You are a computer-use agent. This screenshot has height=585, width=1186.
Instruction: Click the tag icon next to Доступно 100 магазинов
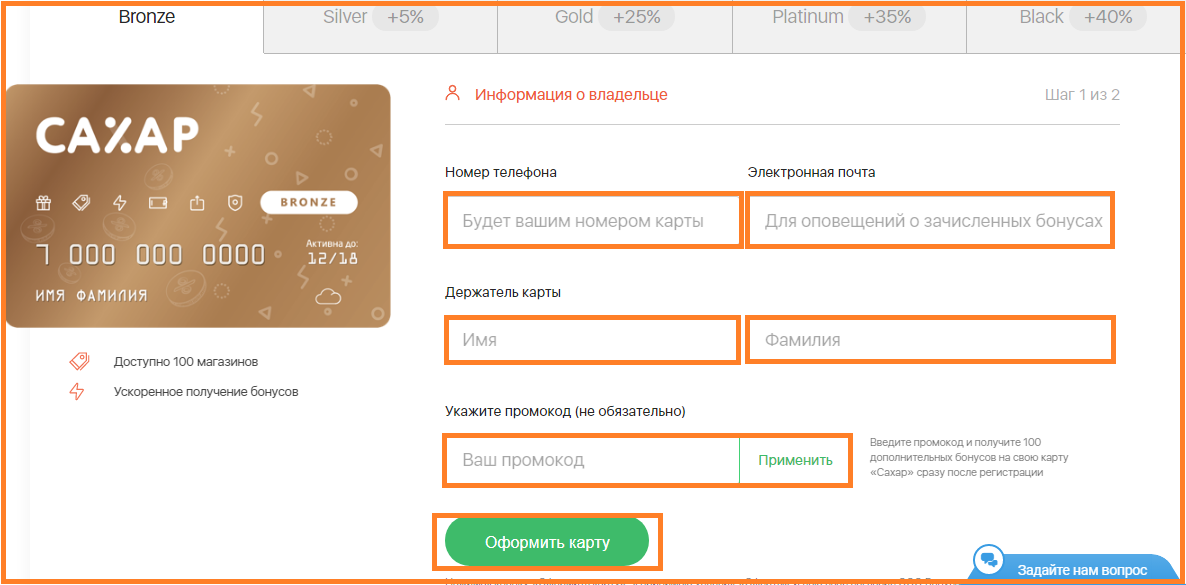78,361
